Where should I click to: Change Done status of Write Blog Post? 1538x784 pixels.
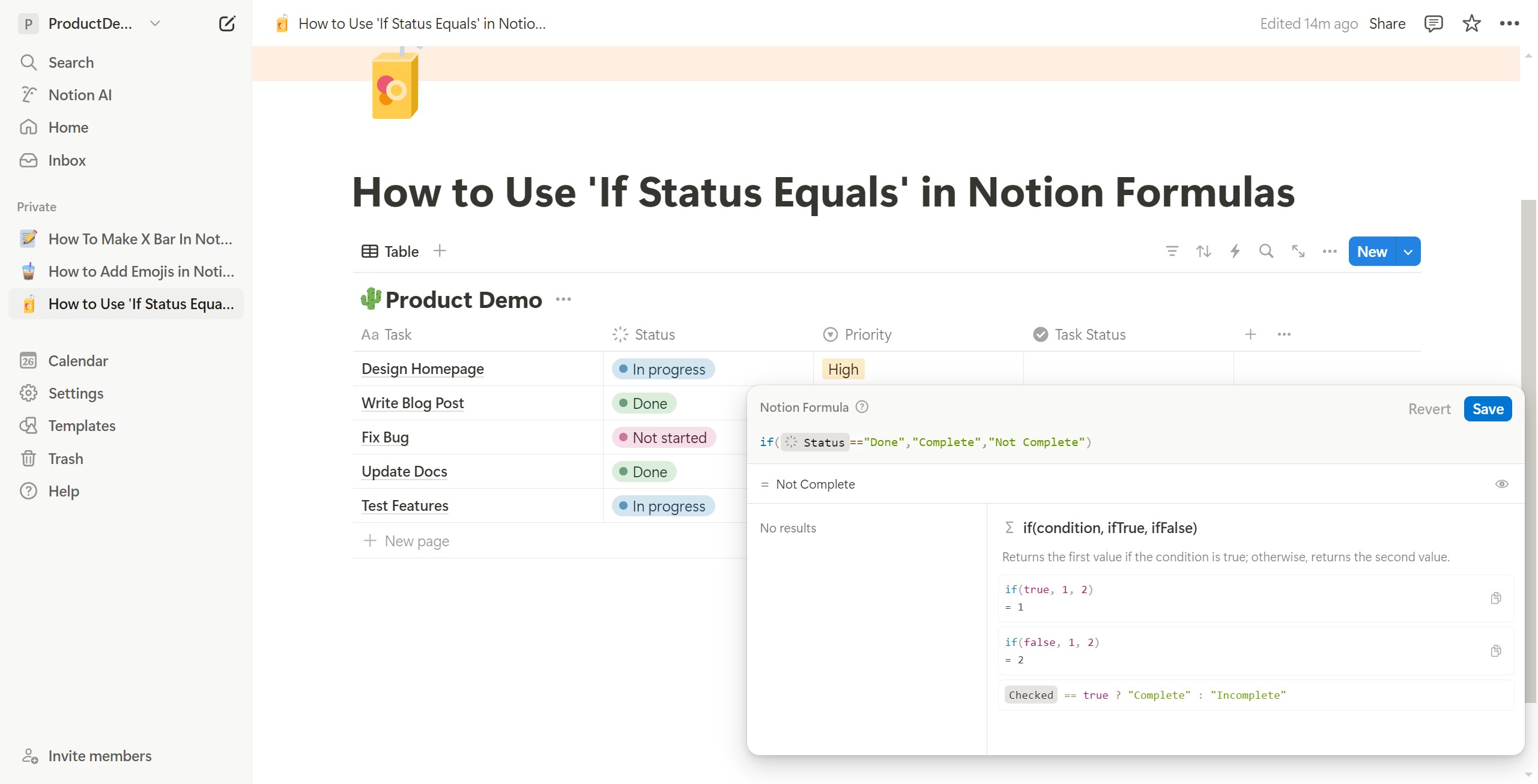(x=644, y=403)
